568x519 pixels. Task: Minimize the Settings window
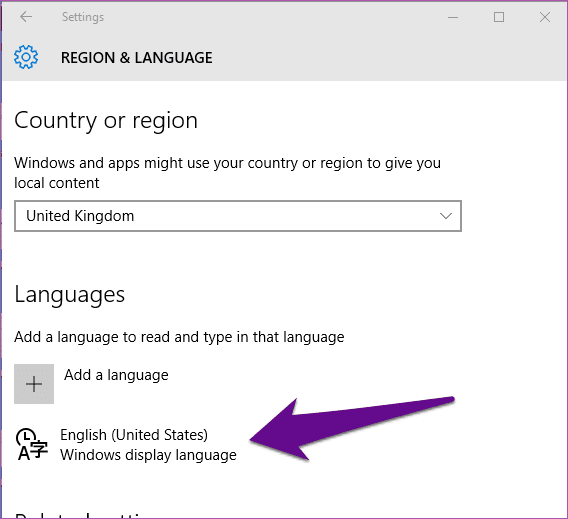pos(453,17)
